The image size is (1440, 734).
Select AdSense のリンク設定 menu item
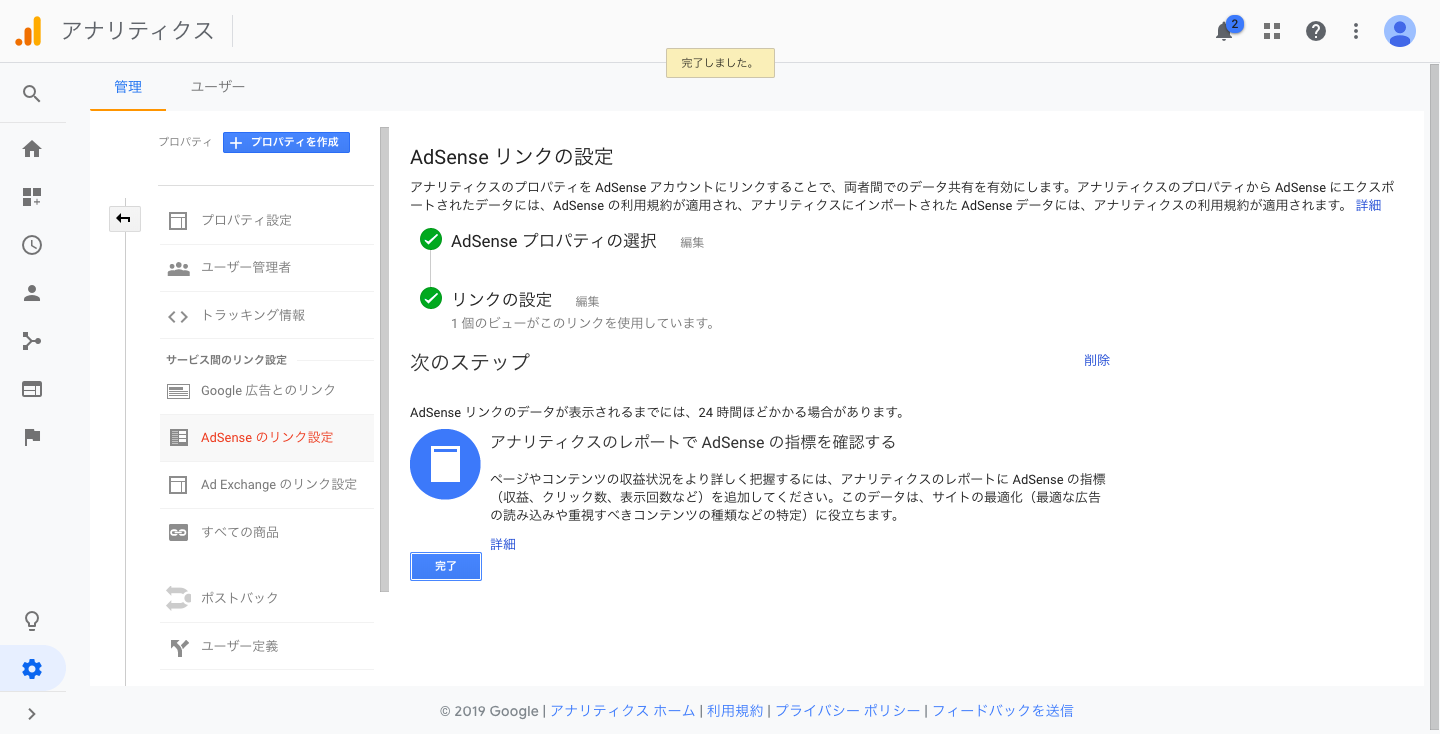click(266, 437)
